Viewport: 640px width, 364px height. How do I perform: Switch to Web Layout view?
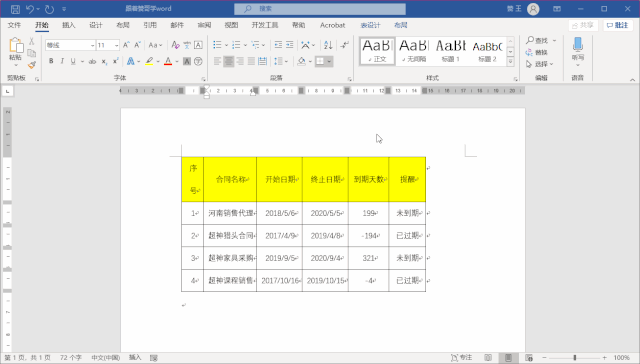coord(529,357)
